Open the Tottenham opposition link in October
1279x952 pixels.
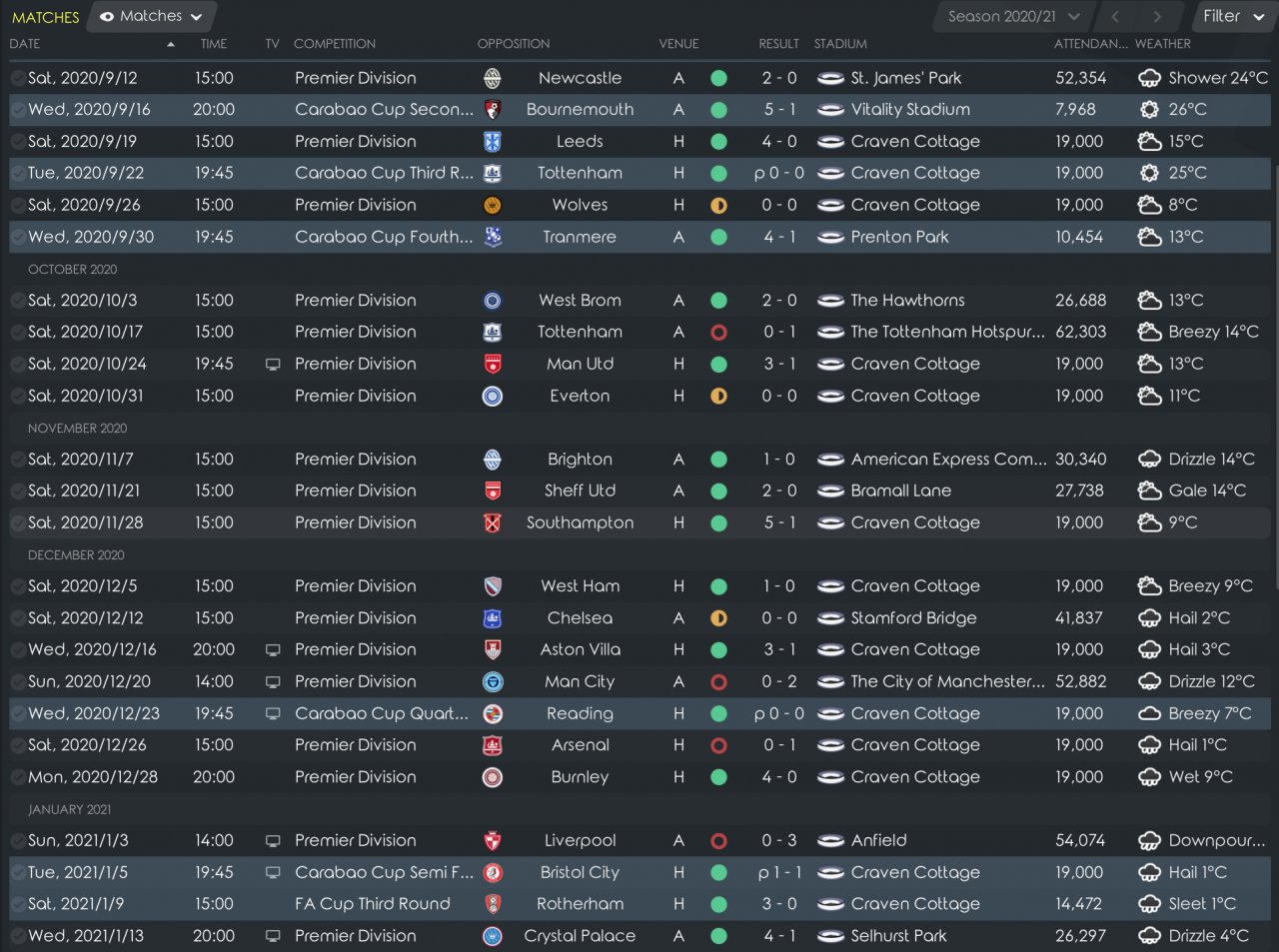pos(580,332)
